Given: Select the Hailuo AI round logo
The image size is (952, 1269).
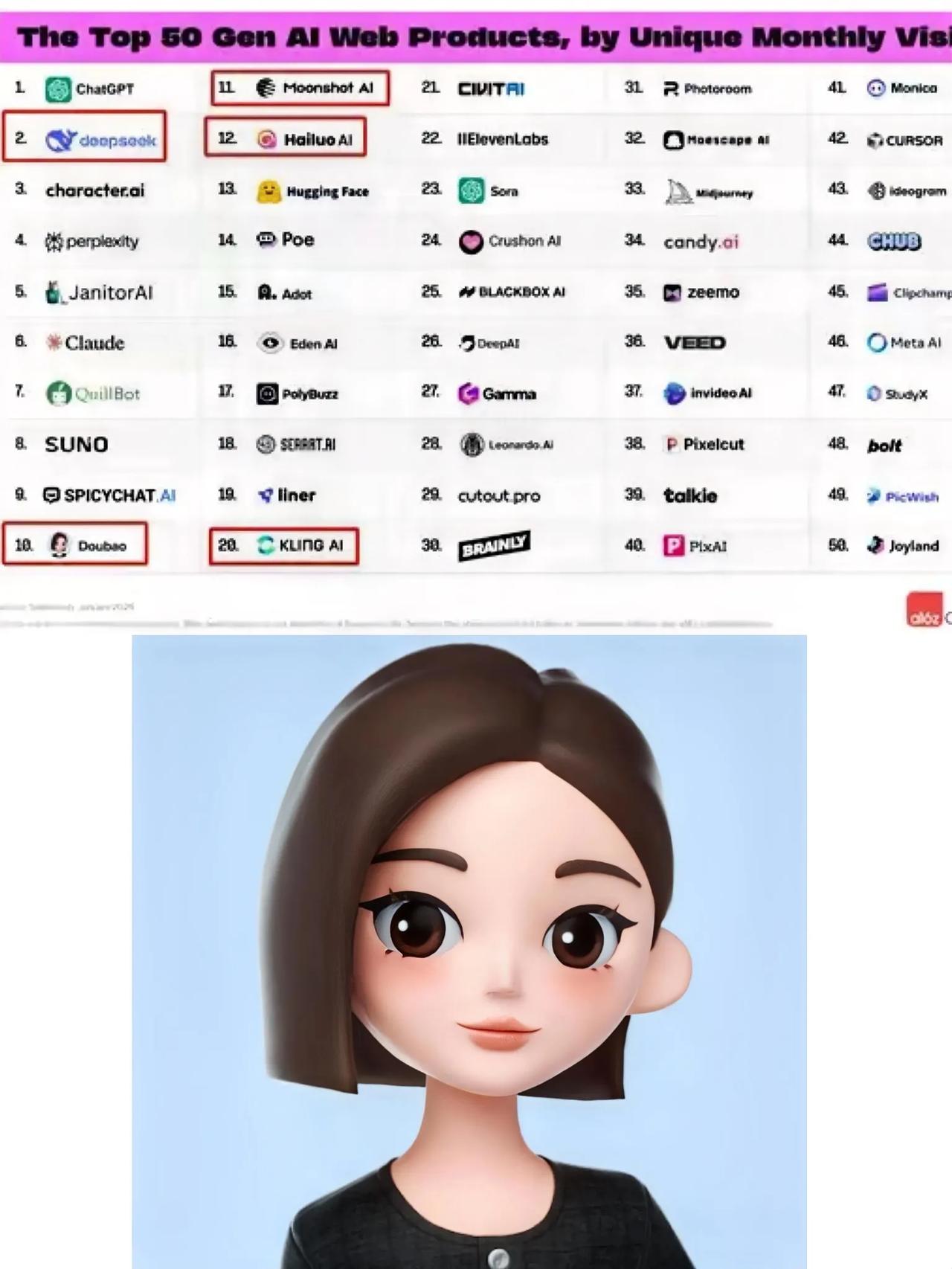Looking at the screenshot, I should tap(267, 139).
